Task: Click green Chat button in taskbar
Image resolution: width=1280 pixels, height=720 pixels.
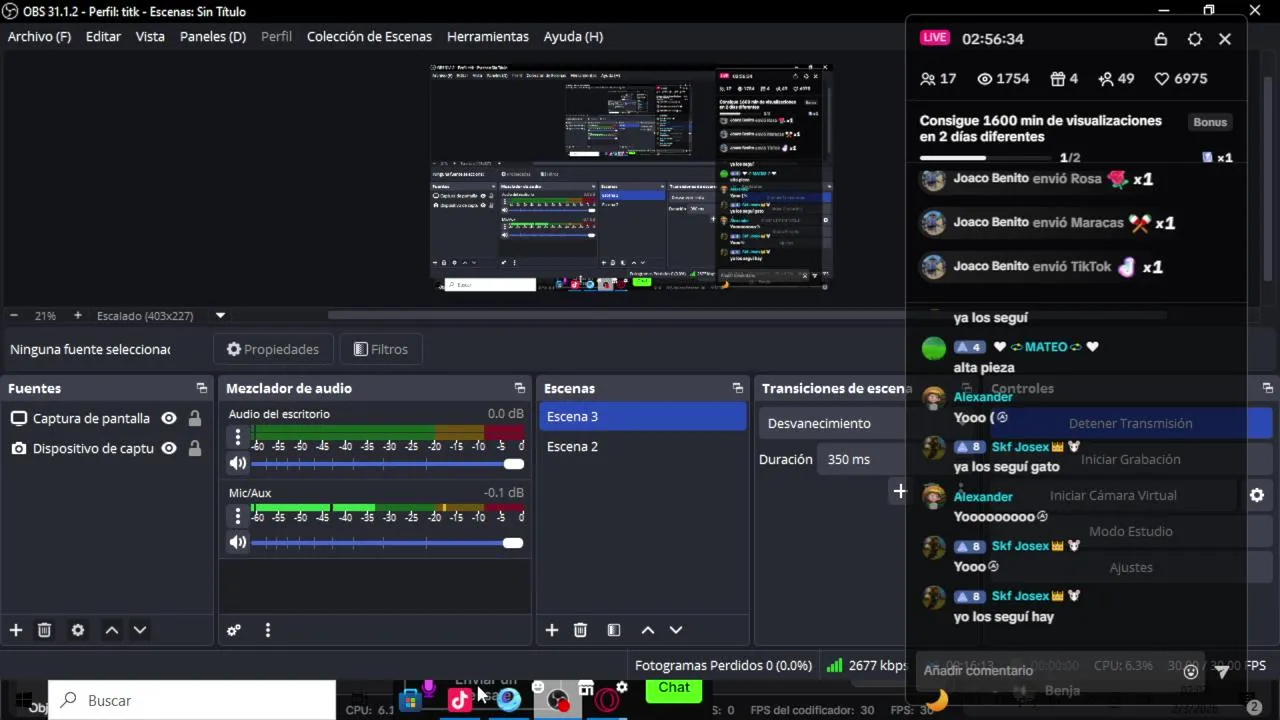Action: pos(674,689)
